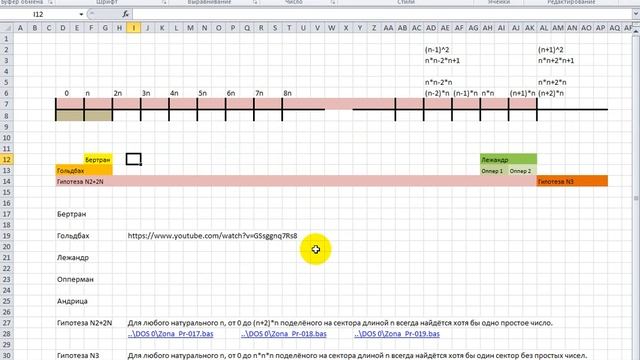
Task: Select column header AD
Action: click(431, 28)
